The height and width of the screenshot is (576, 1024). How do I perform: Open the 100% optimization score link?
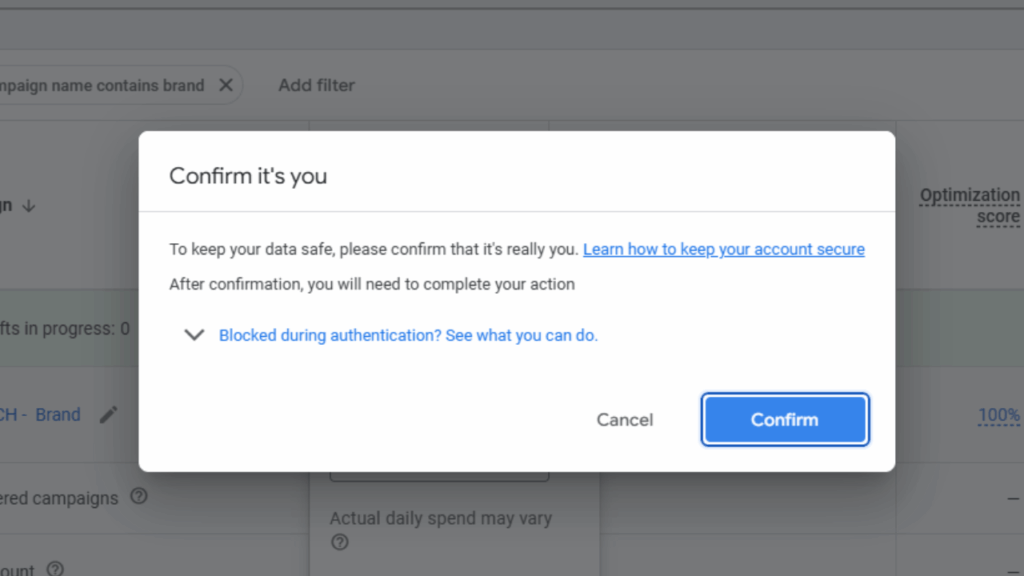999,415
